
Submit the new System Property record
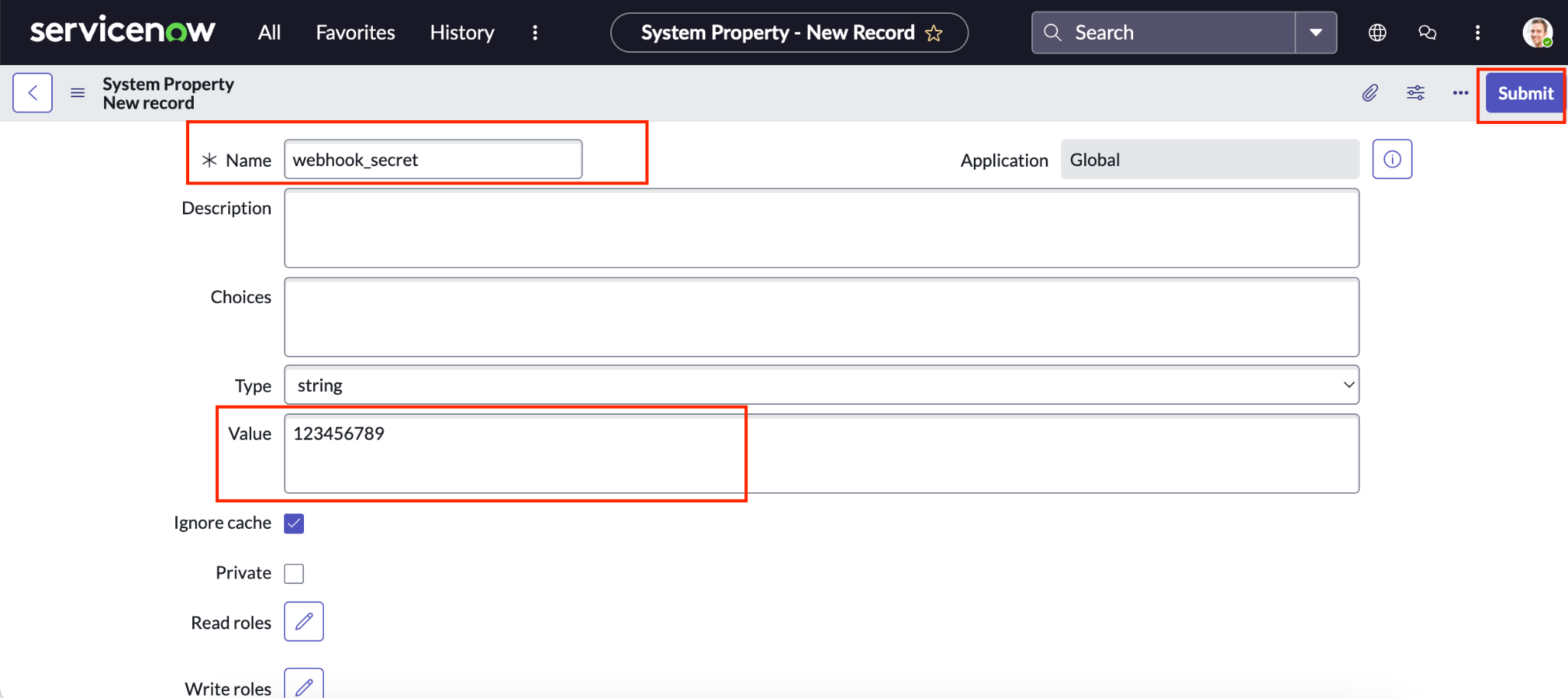click(1523, 93)
